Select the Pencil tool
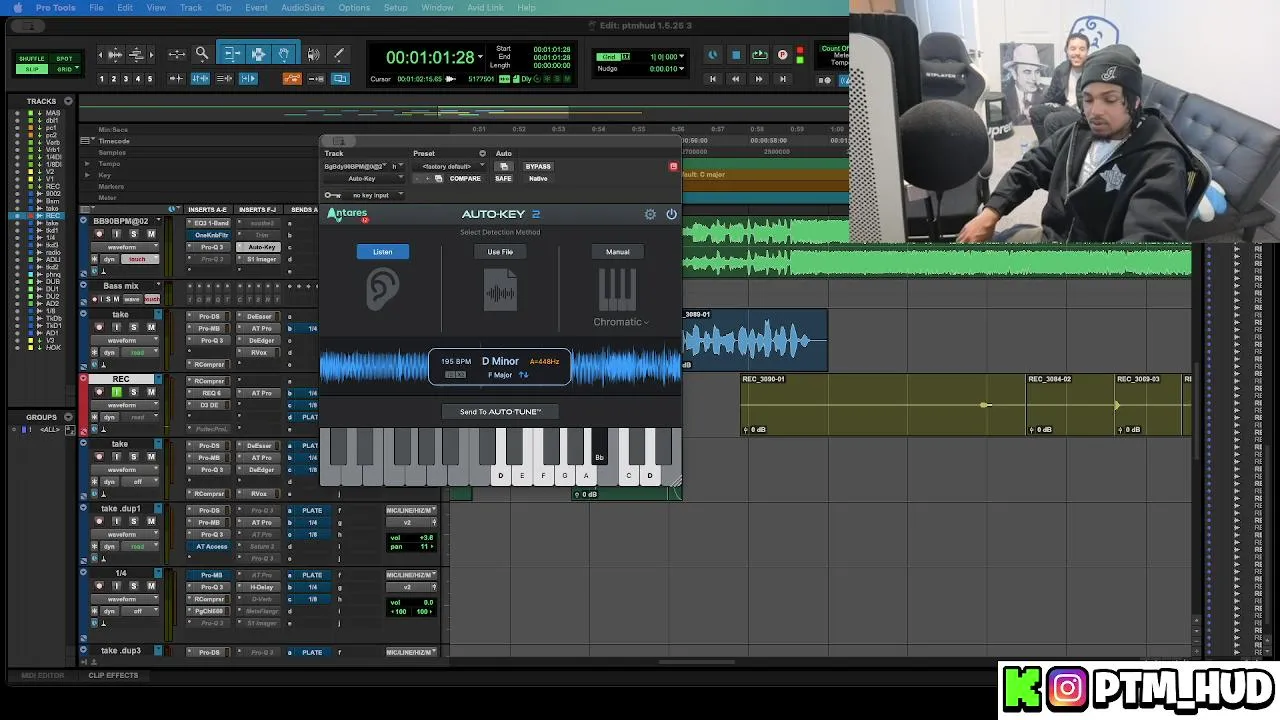The width and height of the screenshot is (1280, 720). coord(338,54)
